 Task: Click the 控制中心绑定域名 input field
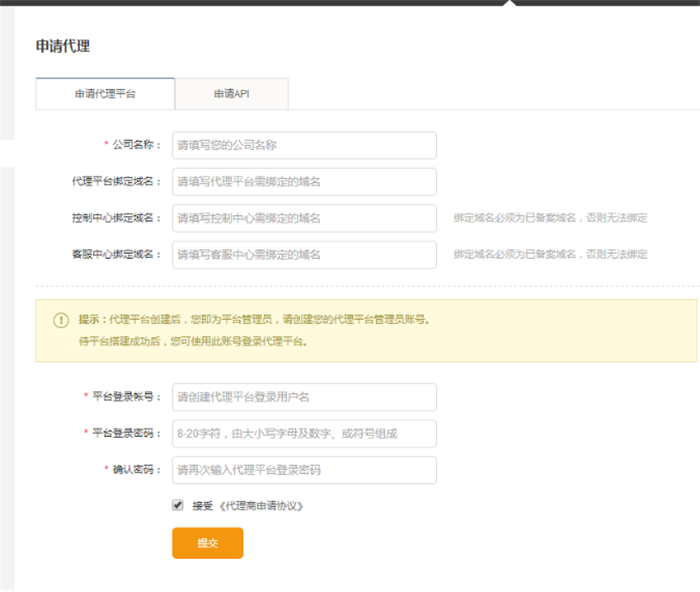(304, 218)
